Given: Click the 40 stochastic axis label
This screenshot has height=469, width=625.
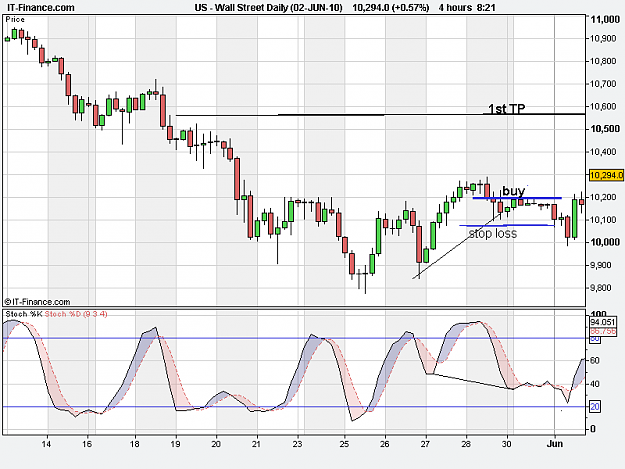Looking at the screenshot, I should click(x=594, y=384).
